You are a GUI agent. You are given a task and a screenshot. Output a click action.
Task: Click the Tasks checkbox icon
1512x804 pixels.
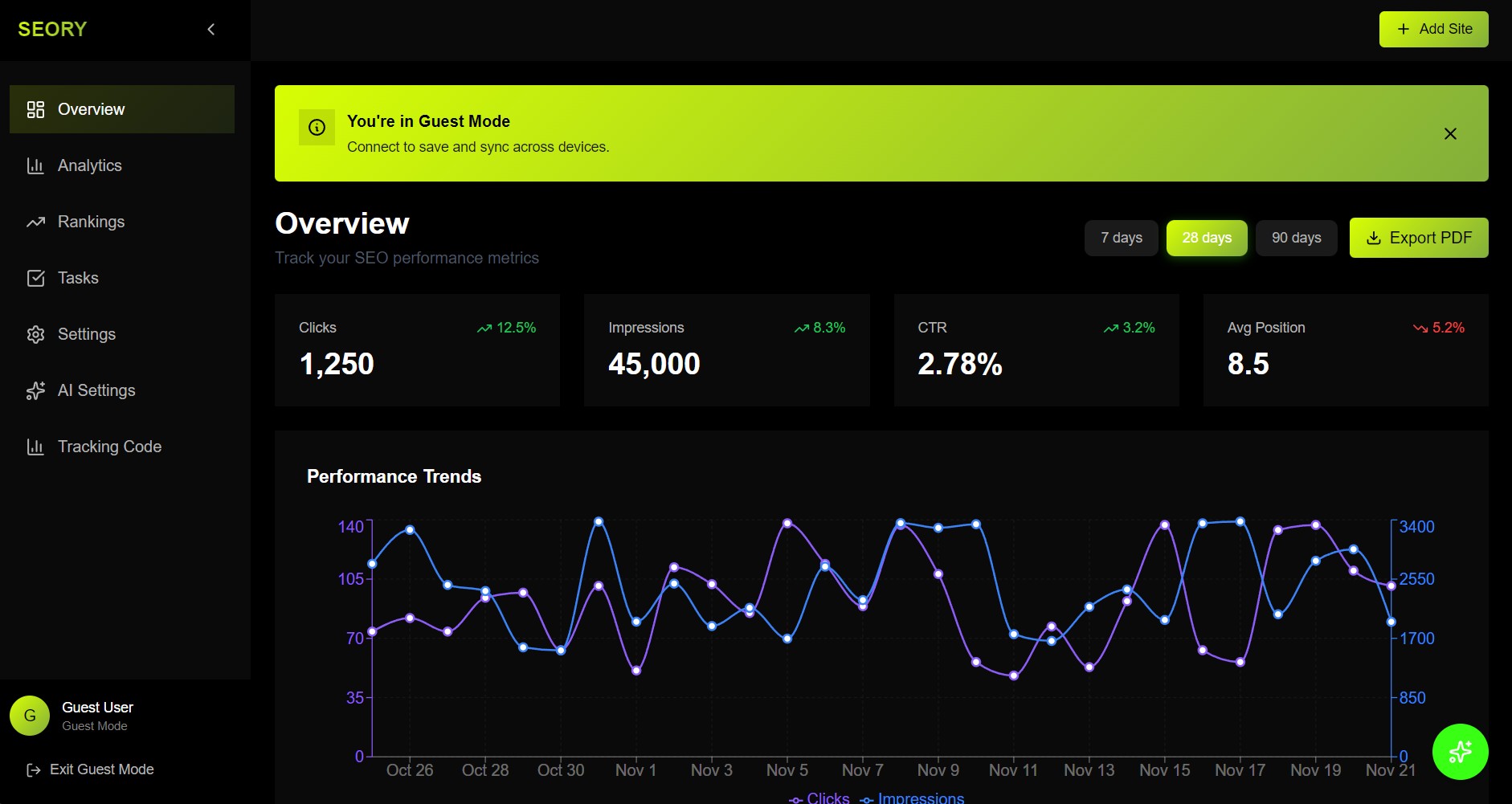[x=35, y=278]
